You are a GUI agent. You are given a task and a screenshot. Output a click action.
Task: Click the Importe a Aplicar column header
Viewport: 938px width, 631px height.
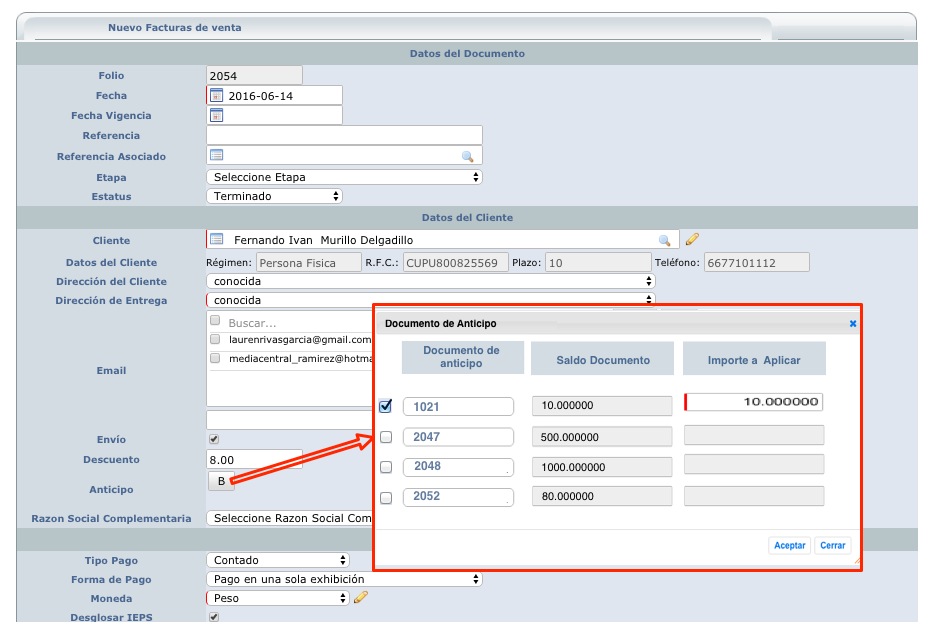(754, 358)
